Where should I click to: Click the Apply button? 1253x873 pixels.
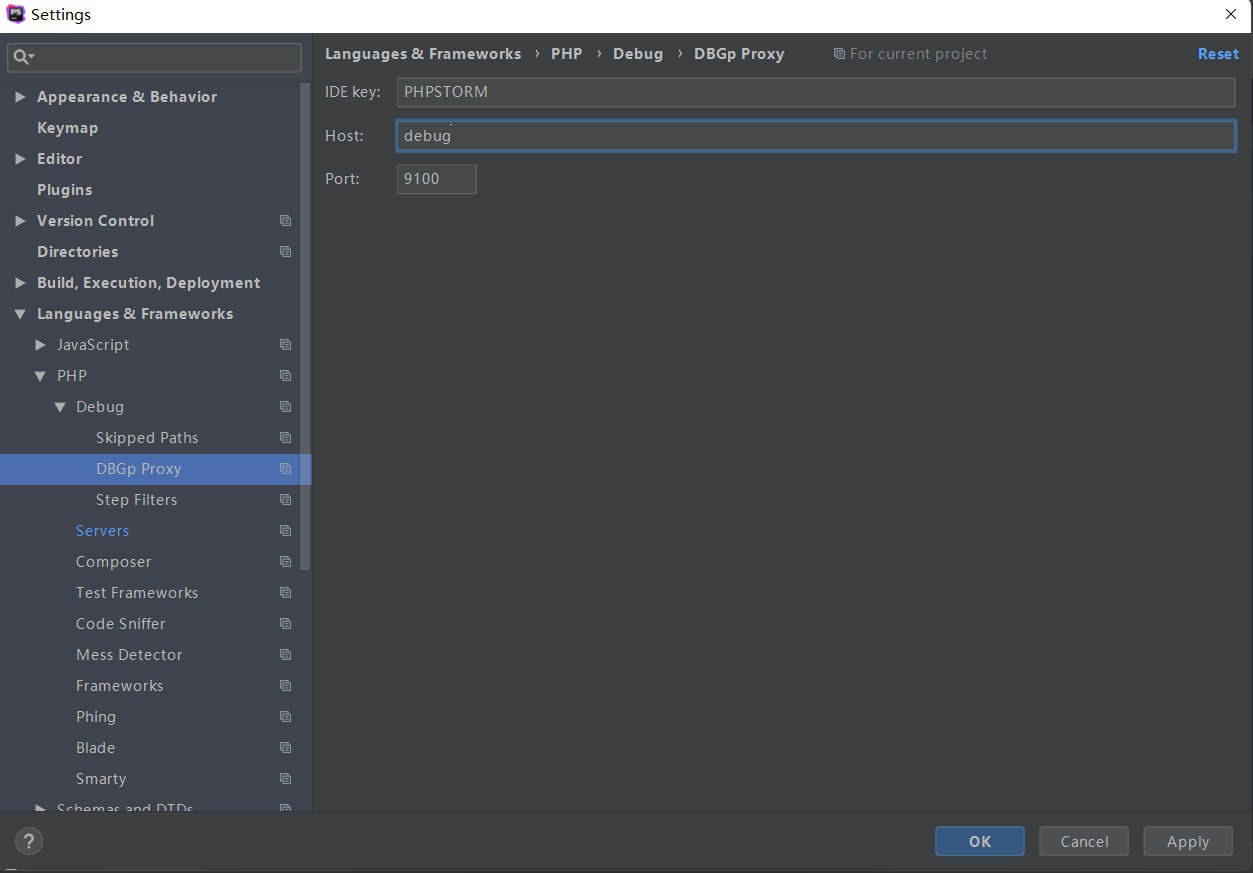(x=1188, y=841)
